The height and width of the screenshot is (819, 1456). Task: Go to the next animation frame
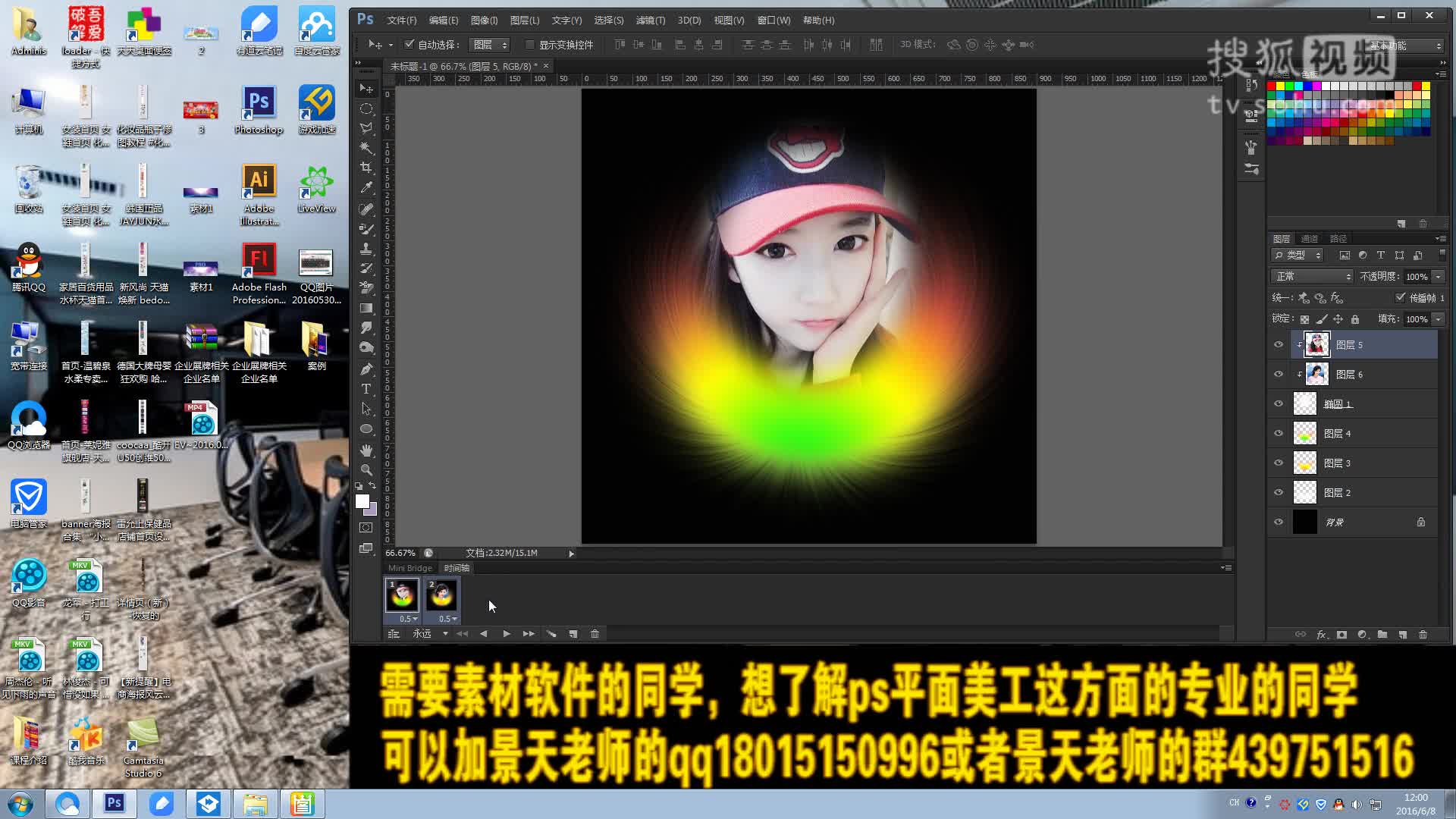click(x=529, y=634)
